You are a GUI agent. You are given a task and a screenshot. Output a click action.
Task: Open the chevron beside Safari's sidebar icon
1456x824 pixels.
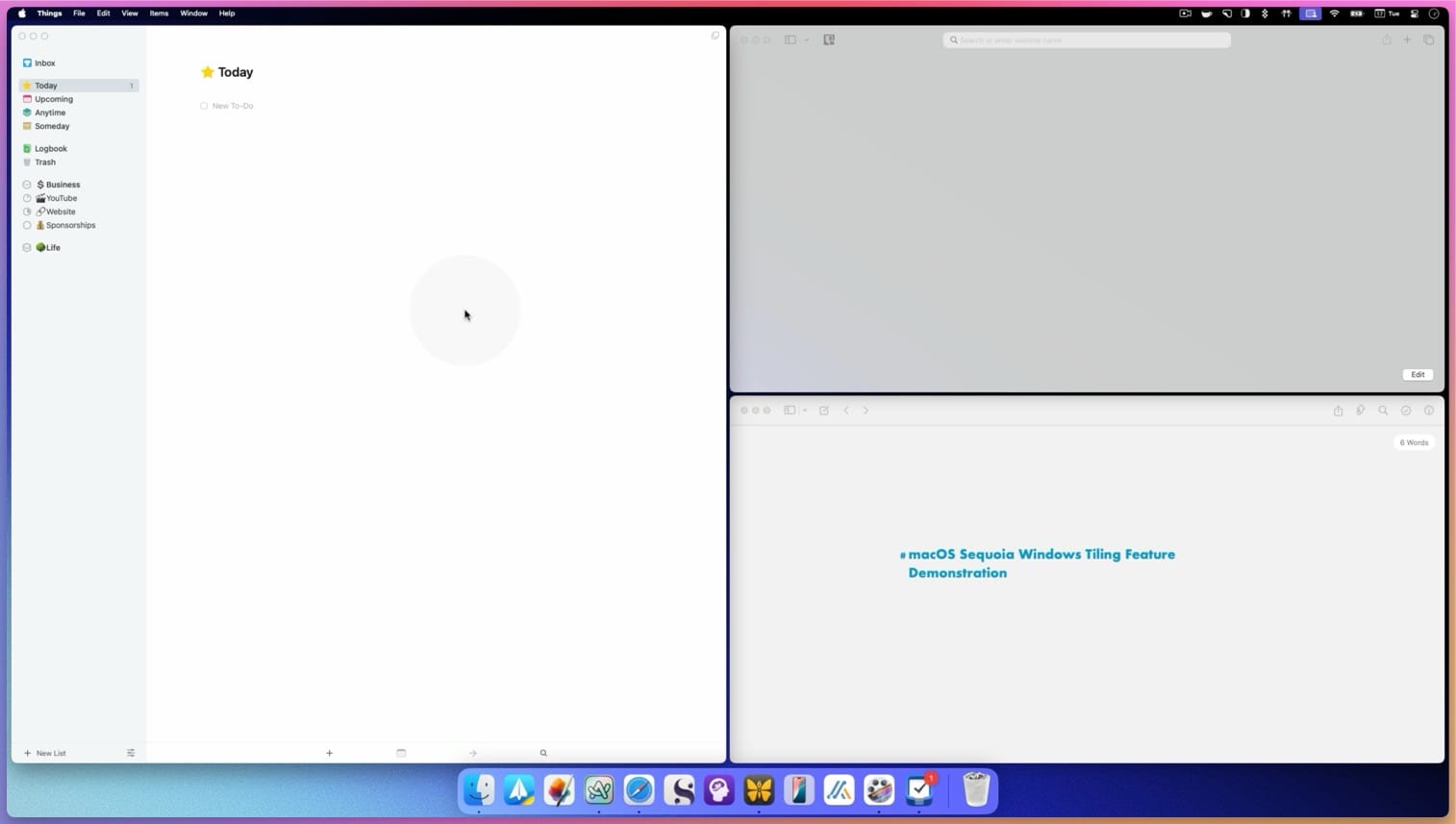pos(807,40)
